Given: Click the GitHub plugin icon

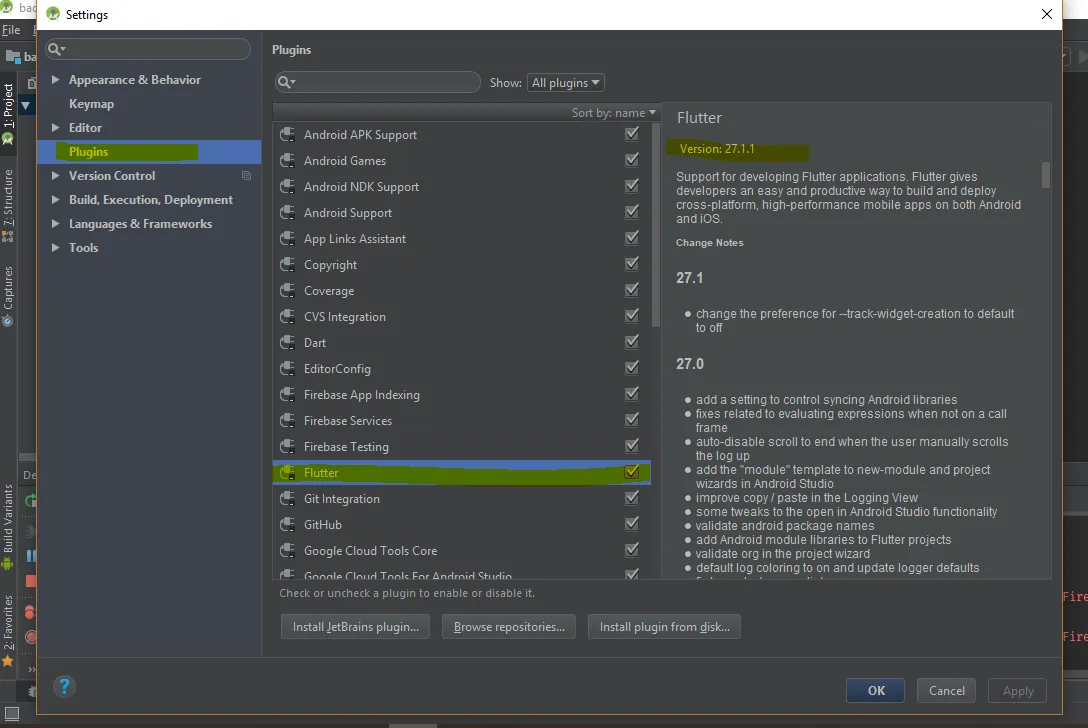Looking at the screenshot, I should tap(287, 525).
